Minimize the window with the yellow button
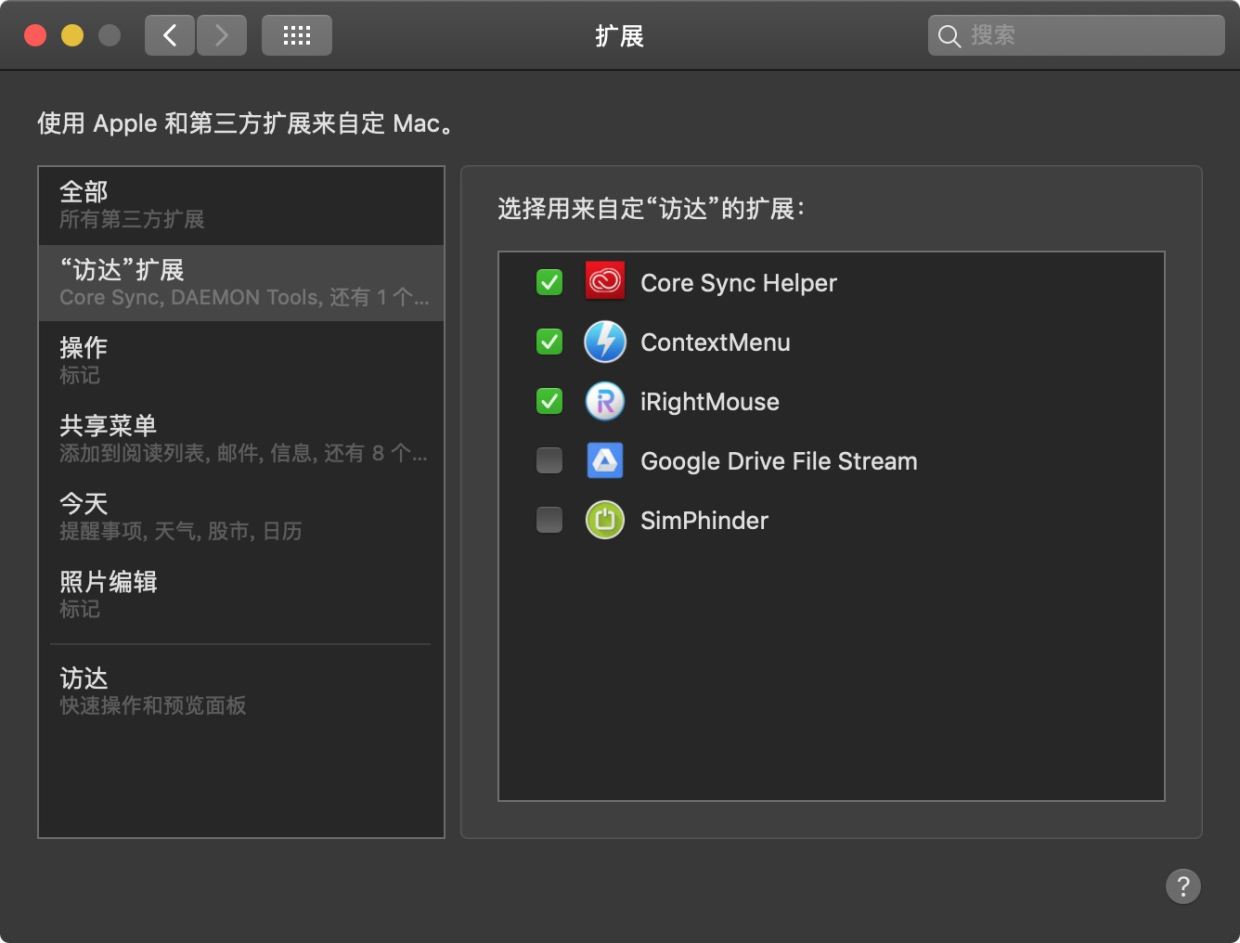 click(72, 36)
